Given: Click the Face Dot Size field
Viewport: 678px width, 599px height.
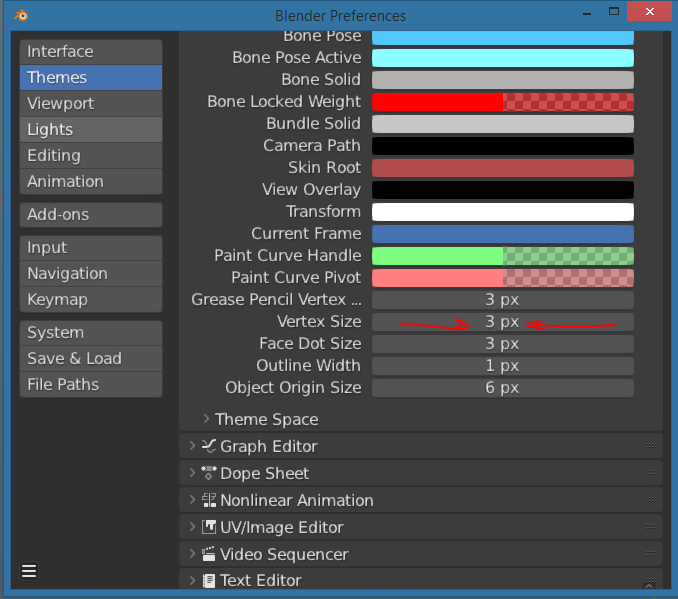Looking at the screenshot, I should coord(503,344).
